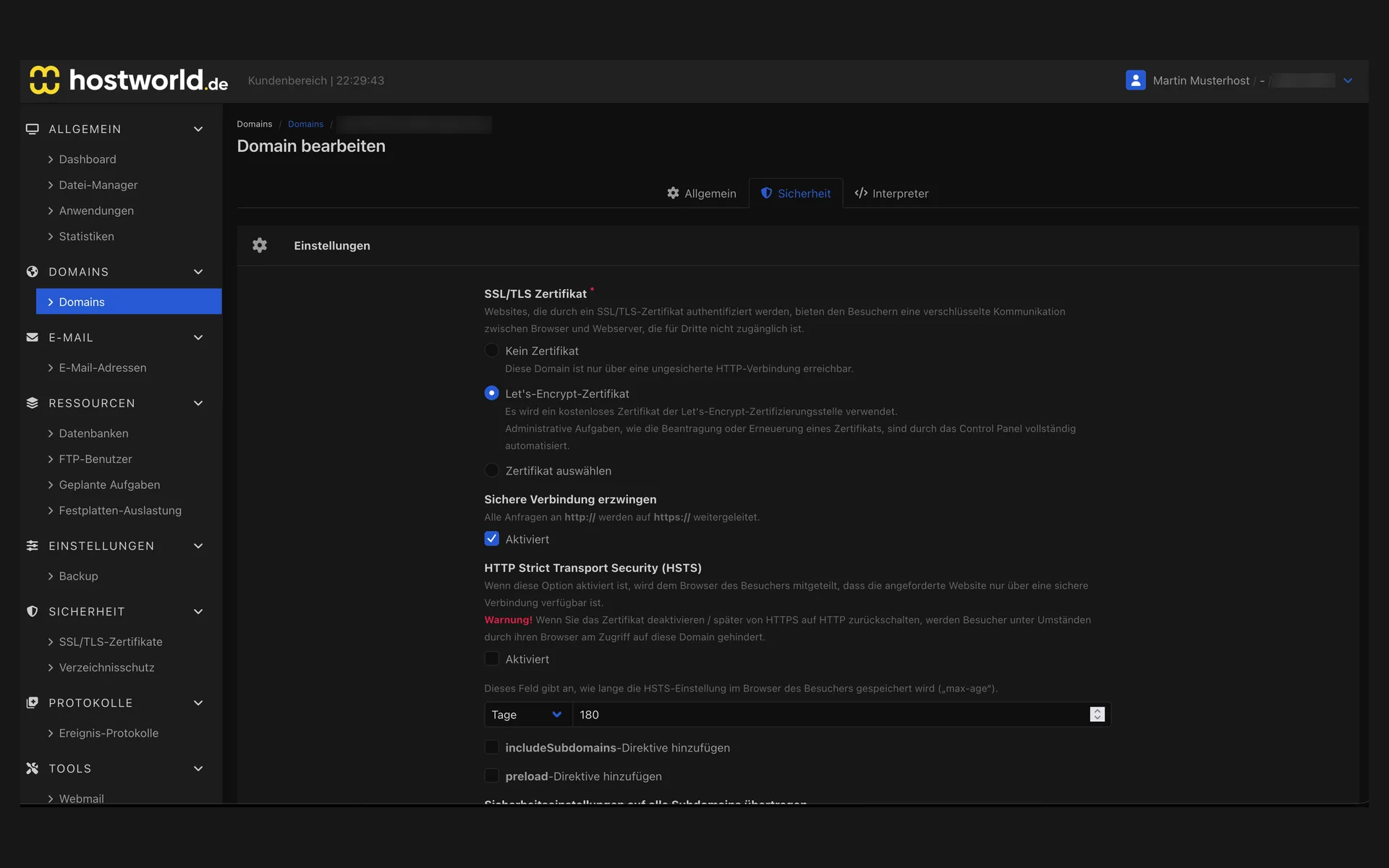
Task: Select the Kein Zertifikat radio option
Action: point(491,350)
